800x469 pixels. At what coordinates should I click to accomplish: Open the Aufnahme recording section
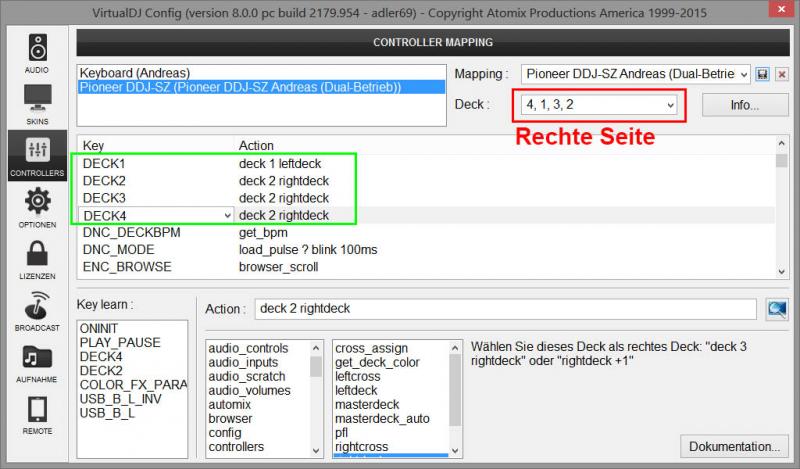coord(37,363)
